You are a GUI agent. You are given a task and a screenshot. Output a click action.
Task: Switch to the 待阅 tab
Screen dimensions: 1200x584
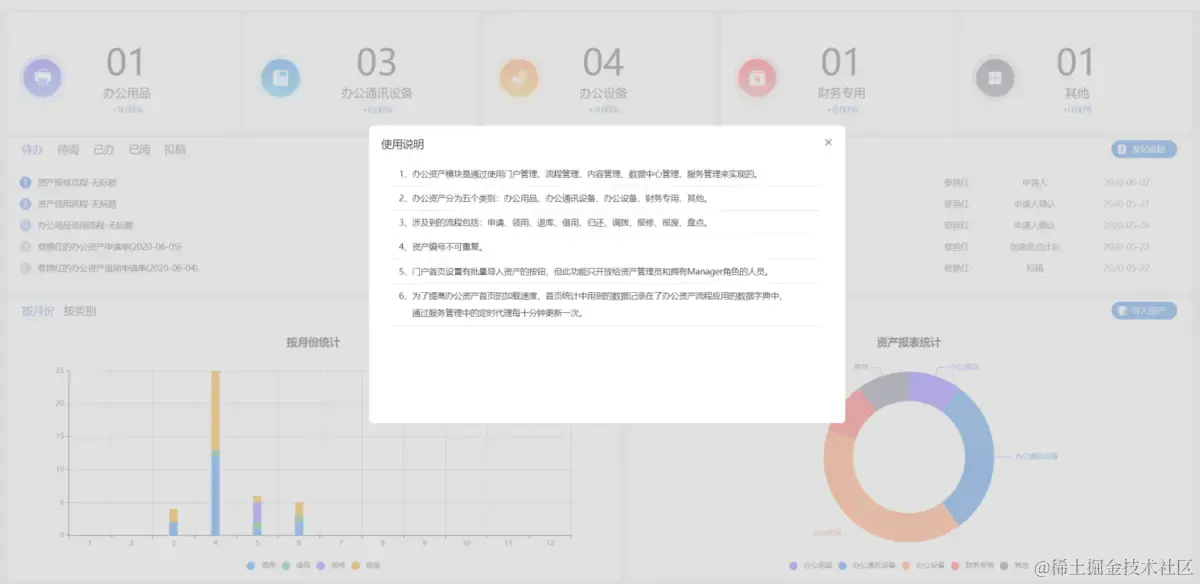point(68,150)
